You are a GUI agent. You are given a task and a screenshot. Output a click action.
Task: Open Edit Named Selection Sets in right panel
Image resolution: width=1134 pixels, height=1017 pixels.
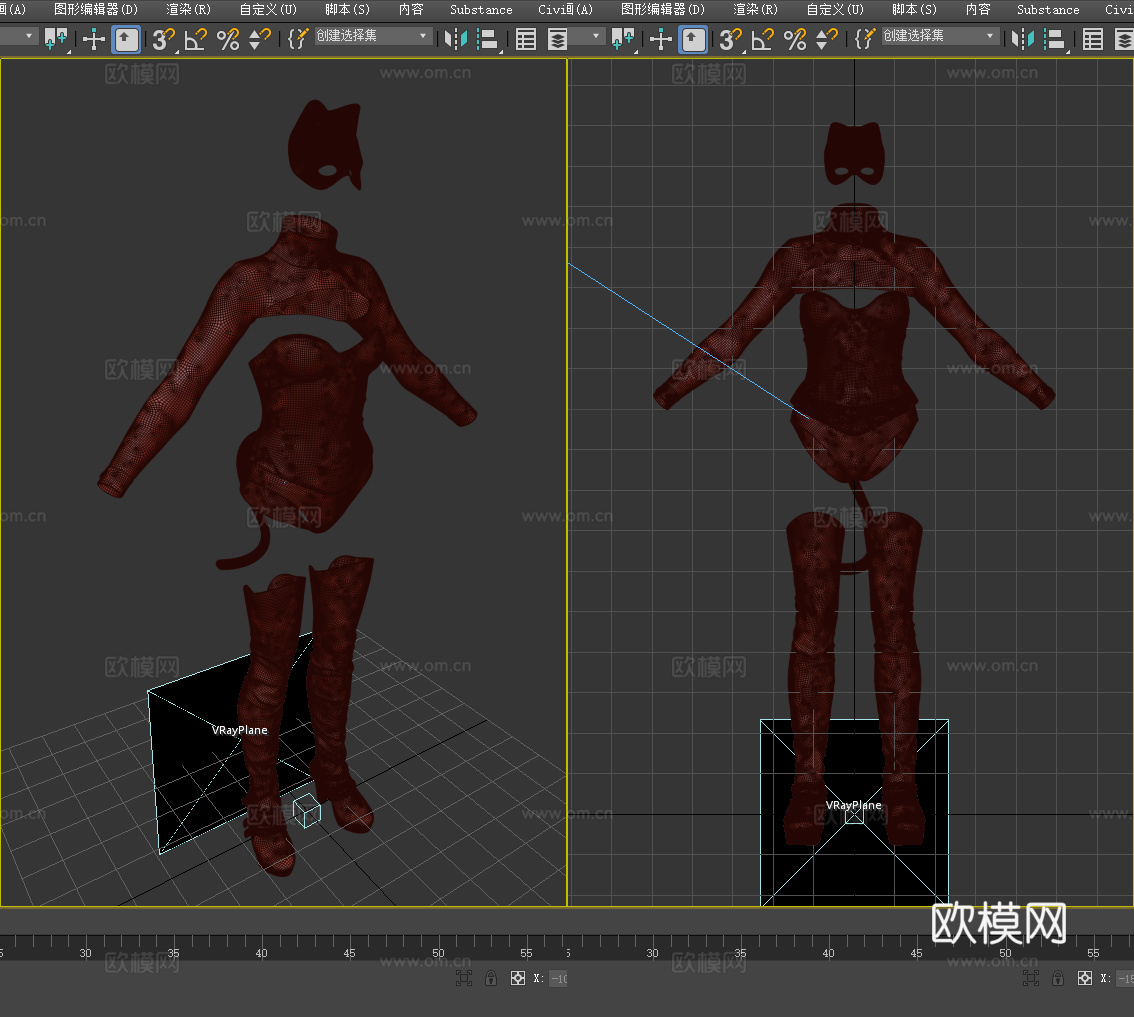pos(864,39)
